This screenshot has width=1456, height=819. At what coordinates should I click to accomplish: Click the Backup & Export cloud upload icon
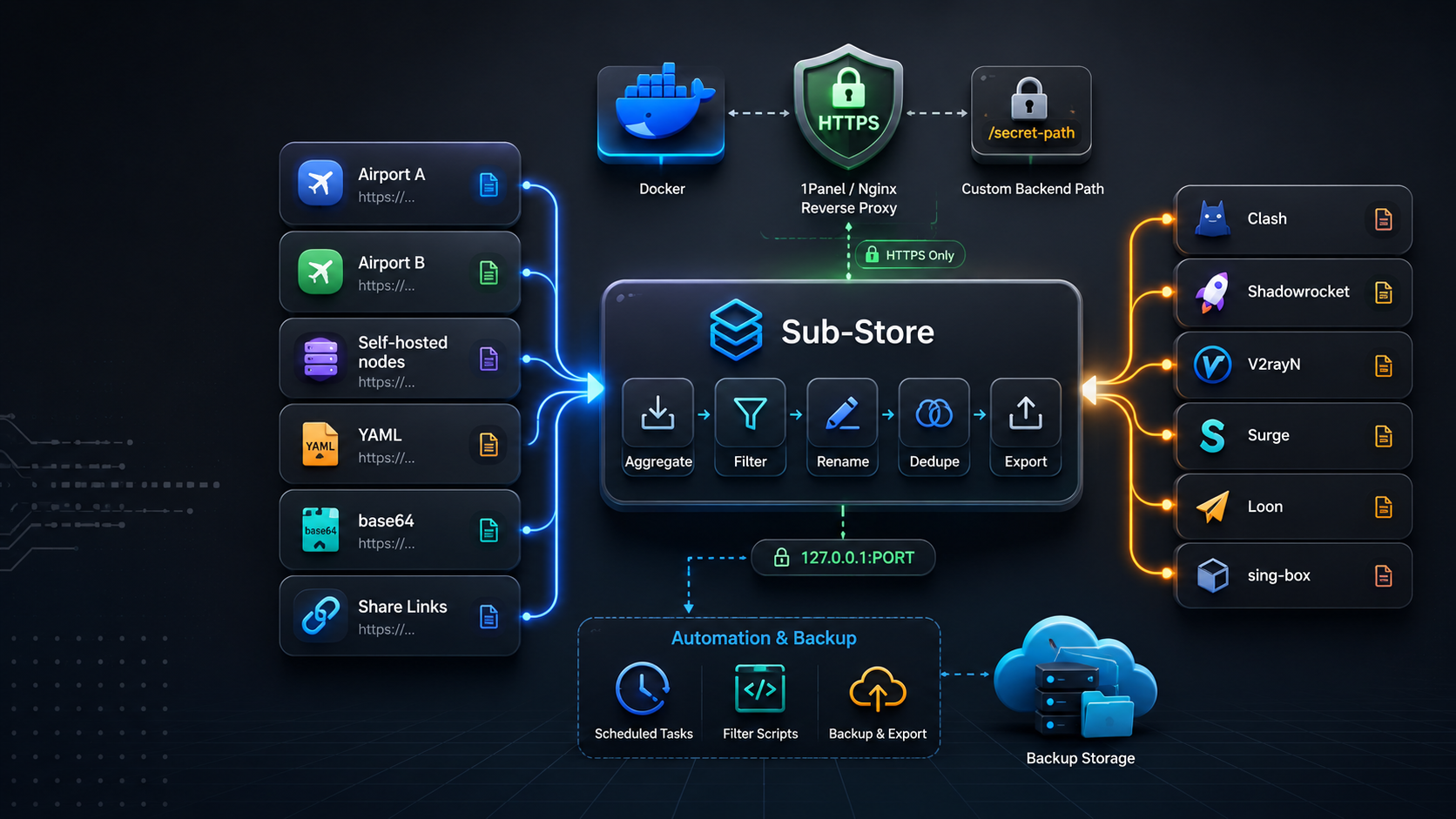pos(877,689)
